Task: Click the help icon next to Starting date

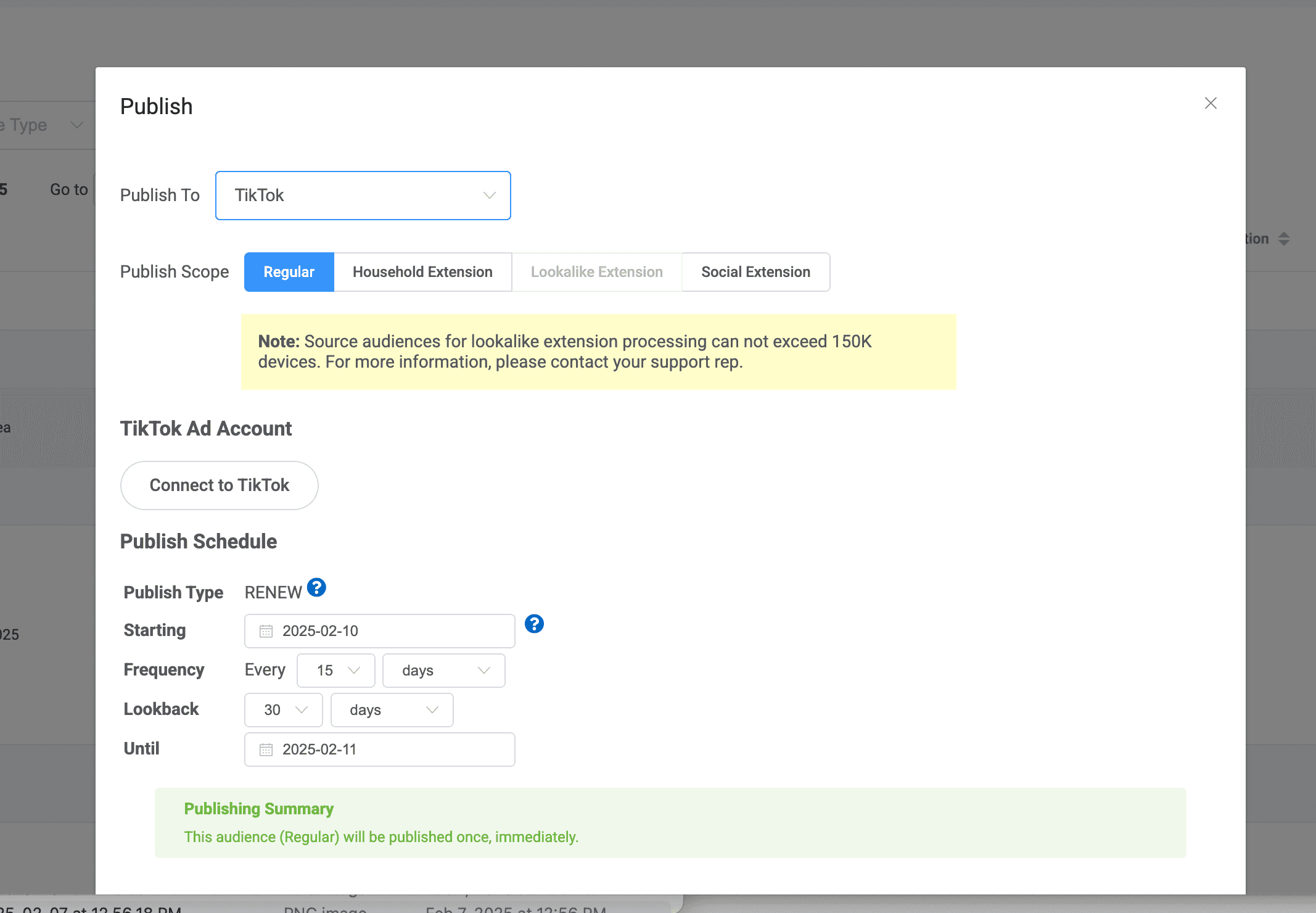Action: coord(534,624)
